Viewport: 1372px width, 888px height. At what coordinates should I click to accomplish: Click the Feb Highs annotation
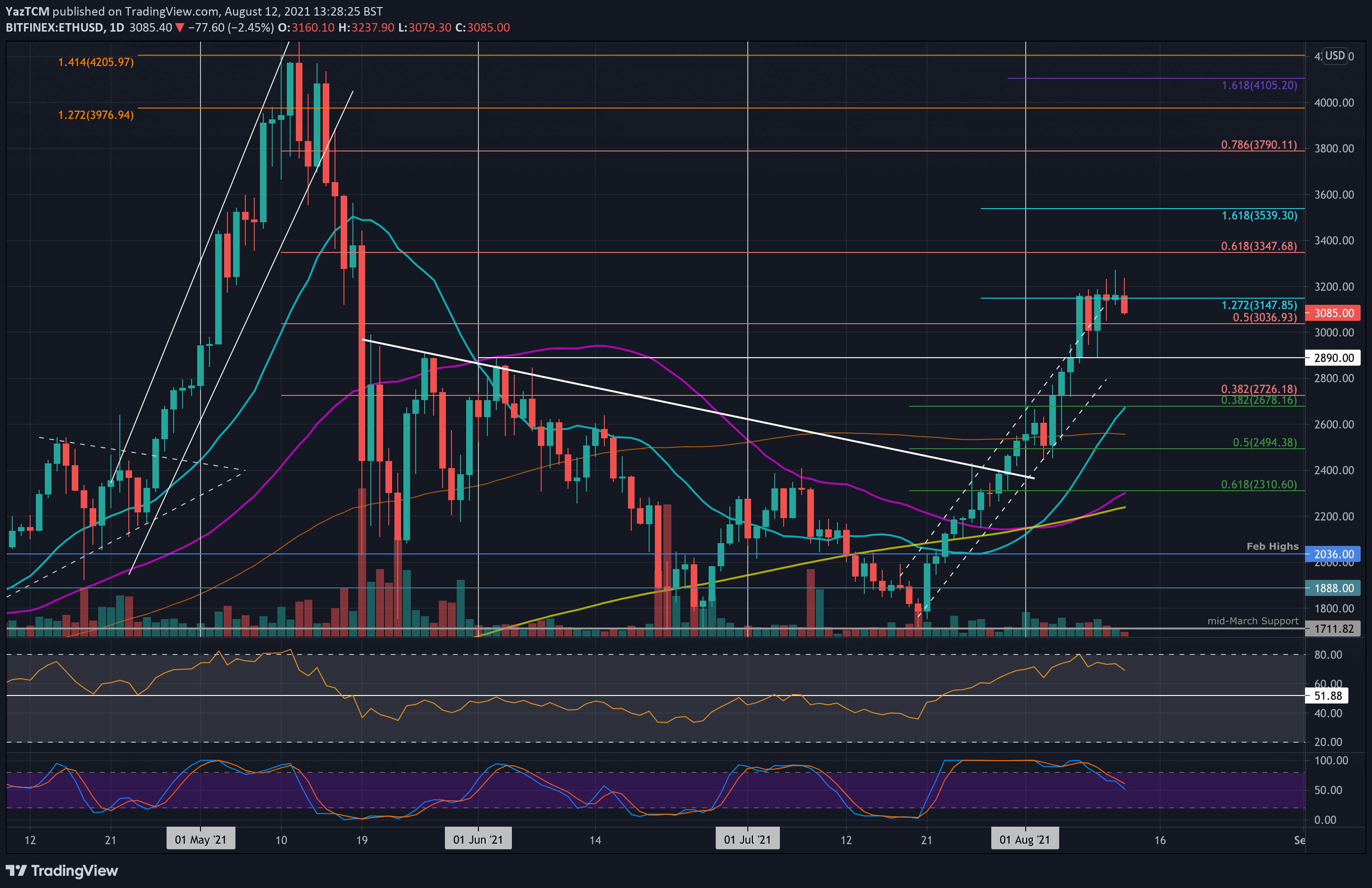click(1272, 546)
